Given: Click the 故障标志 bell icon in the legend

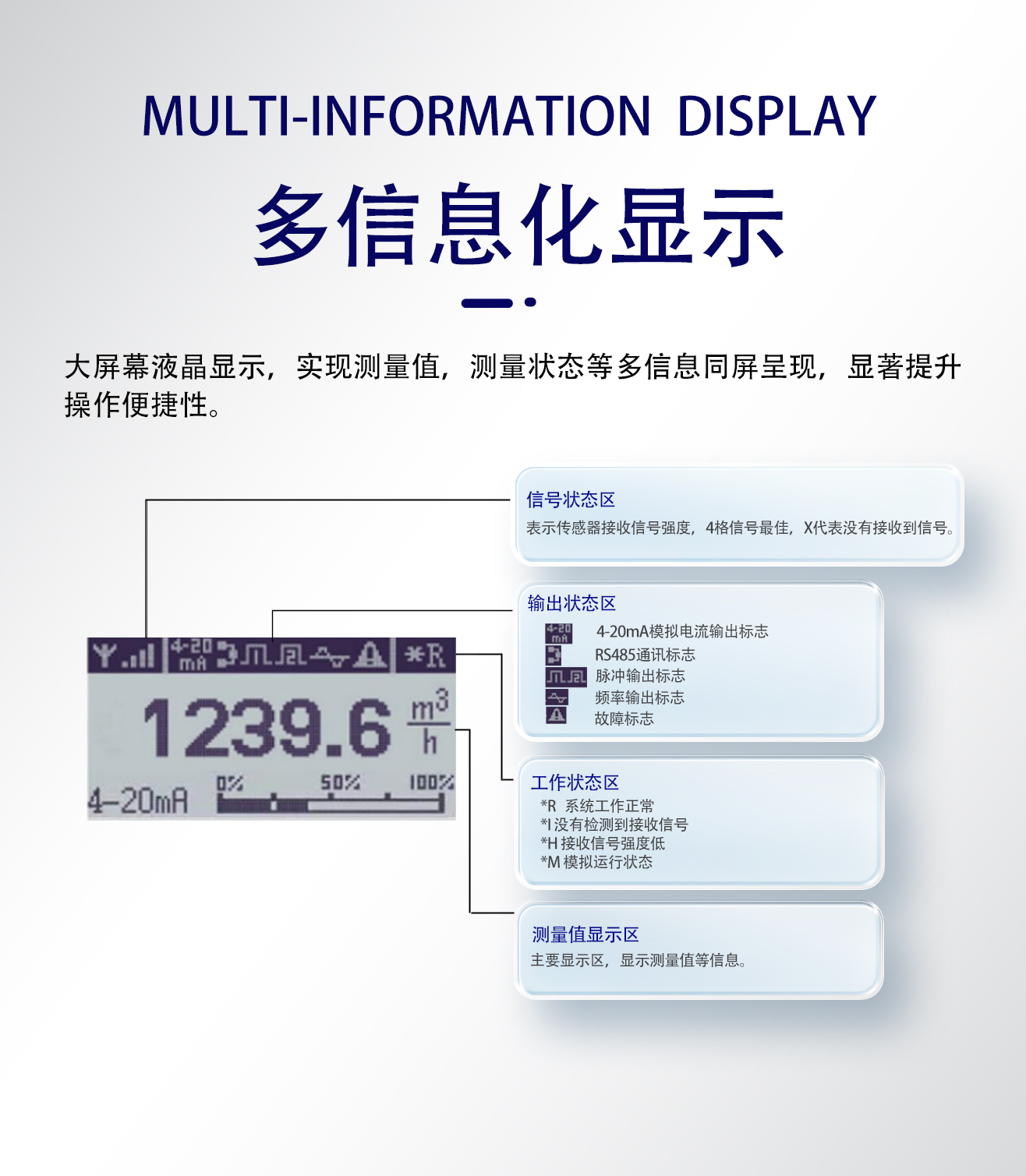Looking at the screenshot, I should [556, 716].
